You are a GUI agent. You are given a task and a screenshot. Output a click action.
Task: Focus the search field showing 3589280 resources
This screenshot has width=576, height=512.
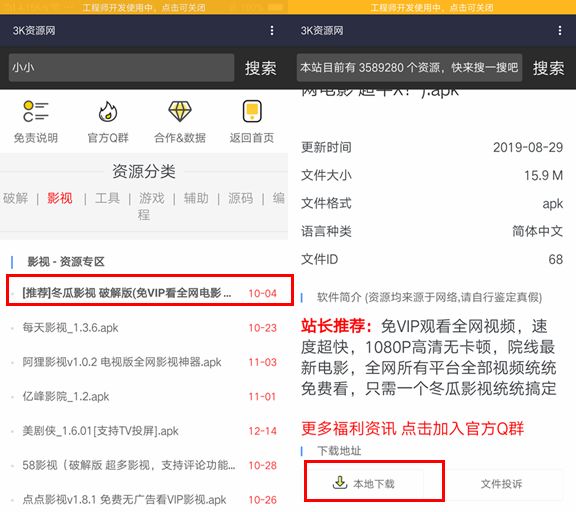[x=409, y=68]
